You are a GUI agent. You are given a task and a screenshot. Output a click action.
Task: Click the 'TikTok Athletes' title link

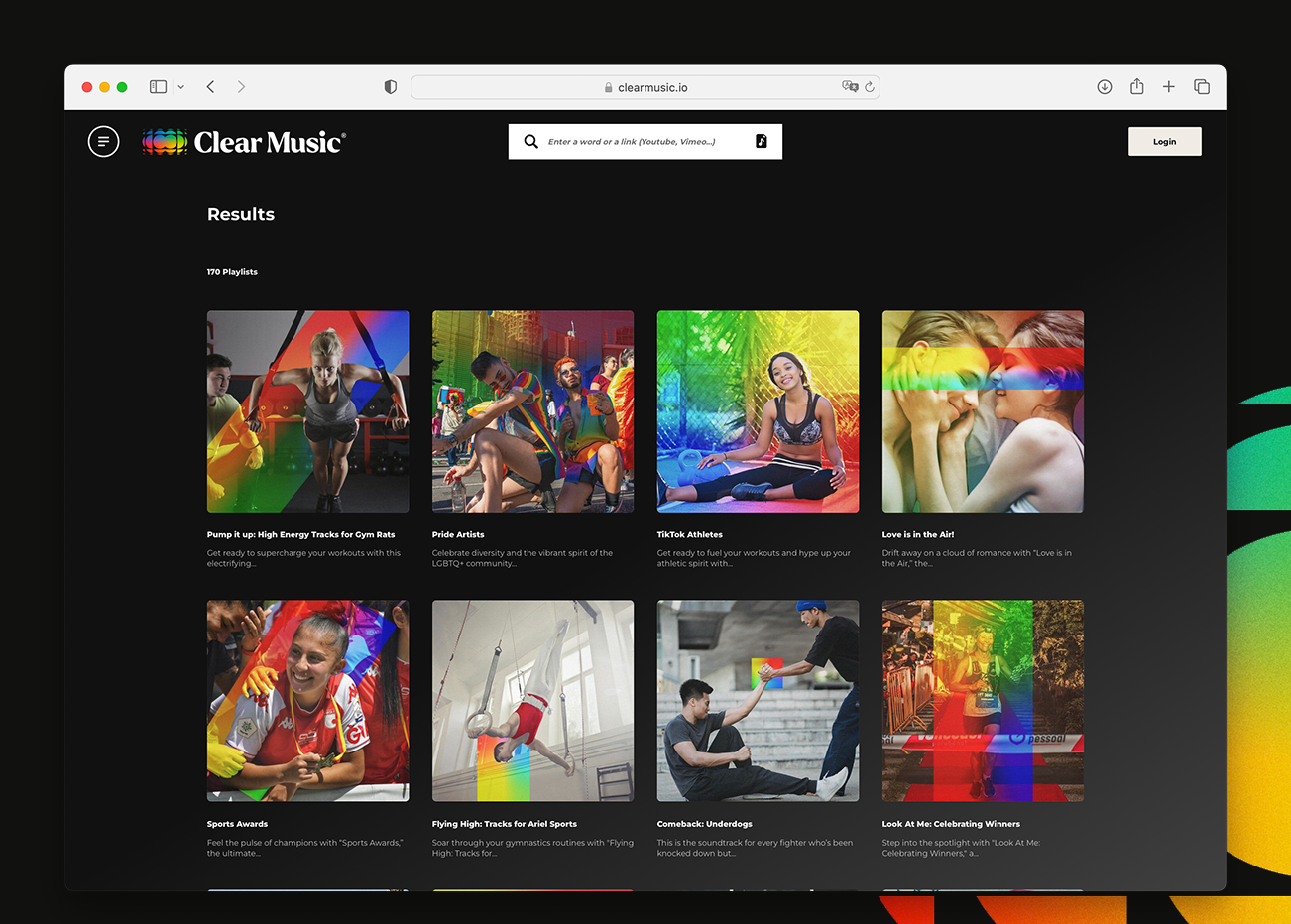point(690,534)
